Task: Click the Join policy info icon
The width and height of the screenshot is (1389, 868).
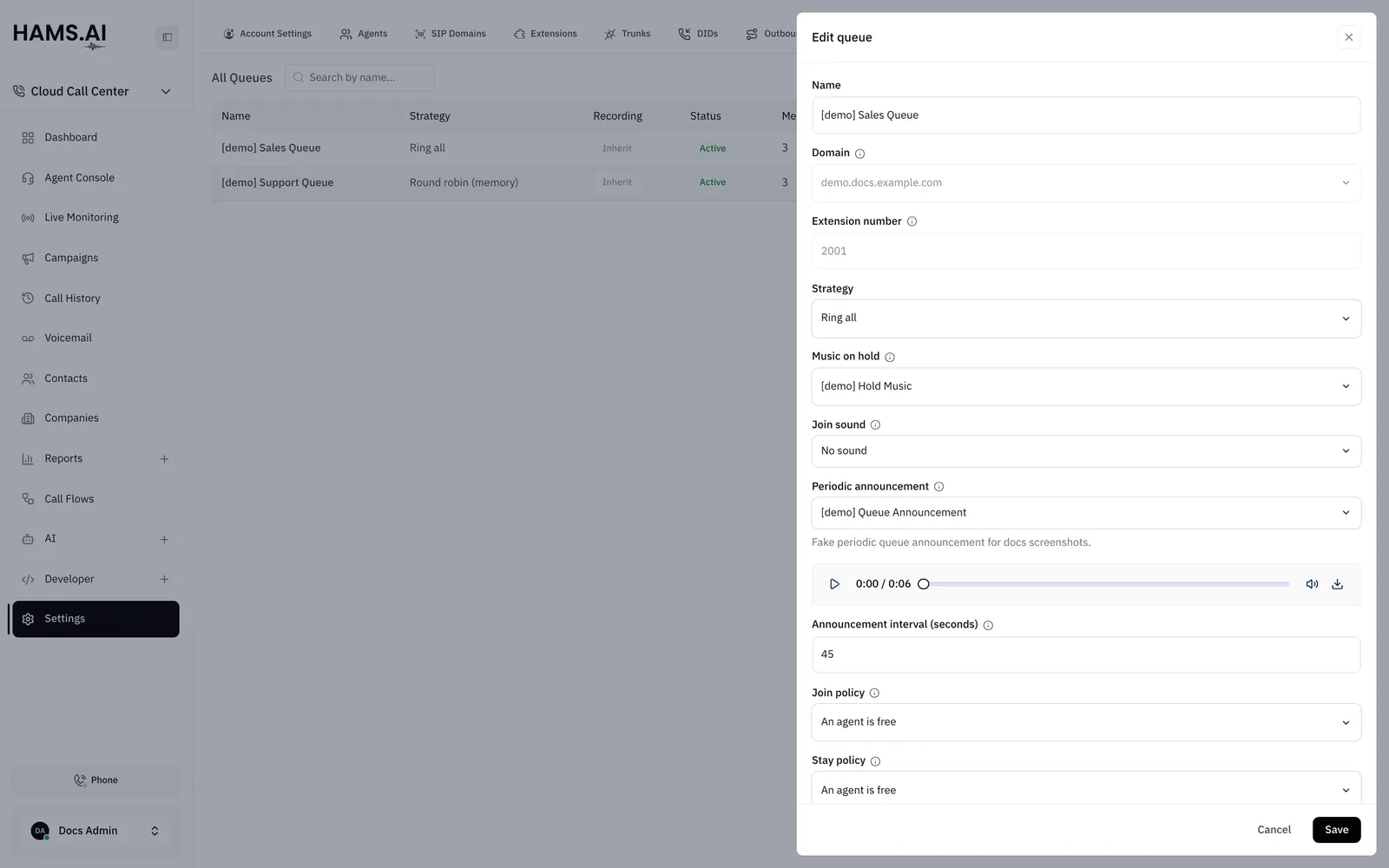Action: [x=874, y=694]
